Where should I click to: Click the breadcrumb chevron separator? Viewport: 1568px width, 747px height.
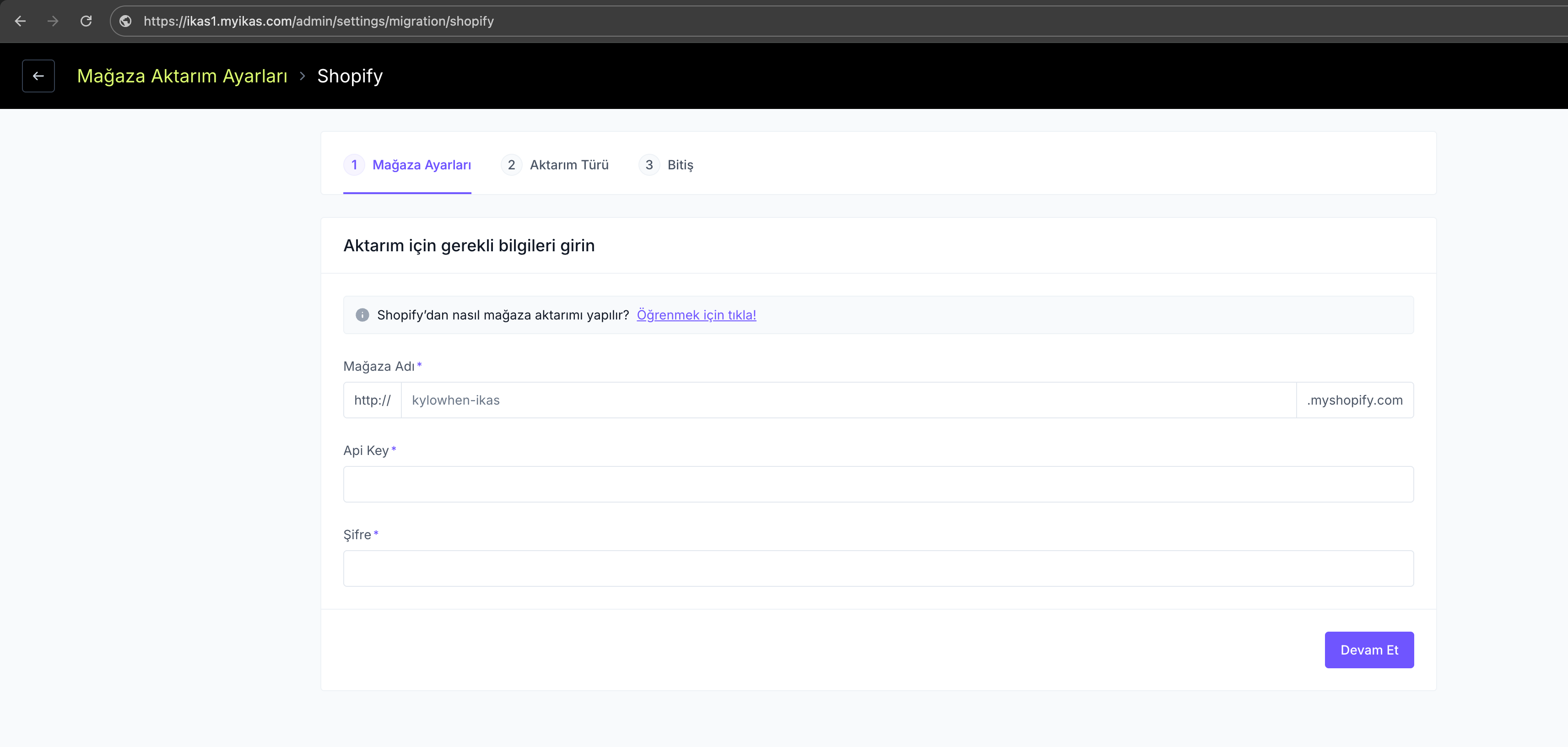coord(303,76)
